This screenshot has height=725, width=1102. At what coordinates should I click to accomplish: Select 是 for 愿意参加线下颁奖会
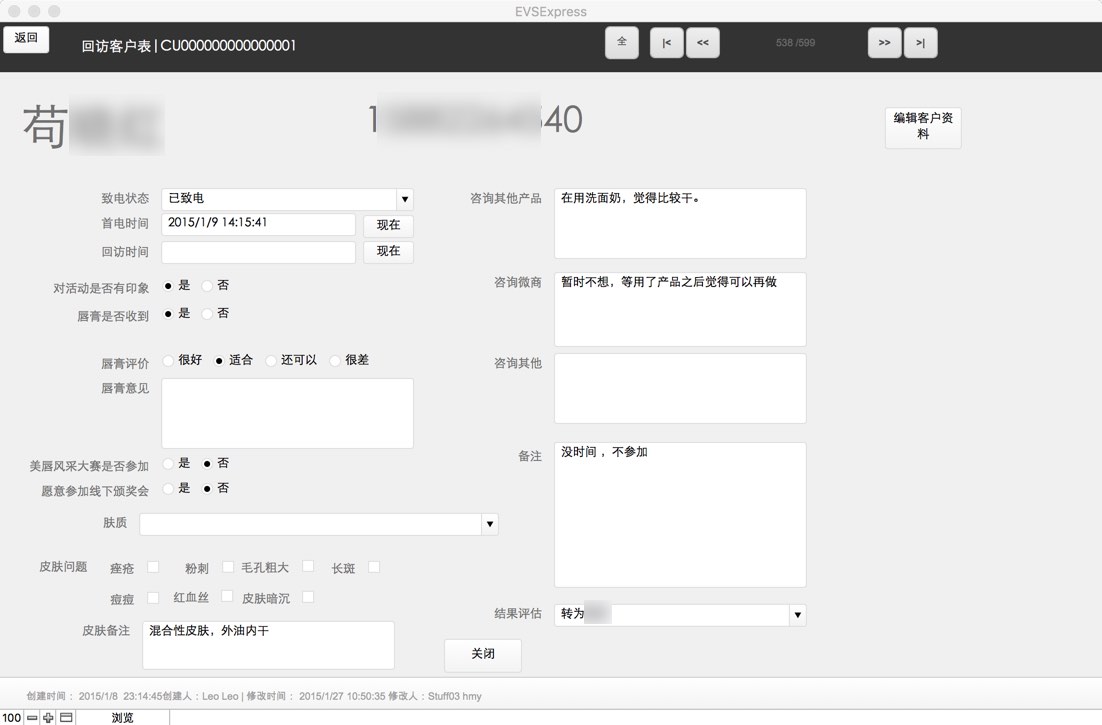(x=168, y=488)
